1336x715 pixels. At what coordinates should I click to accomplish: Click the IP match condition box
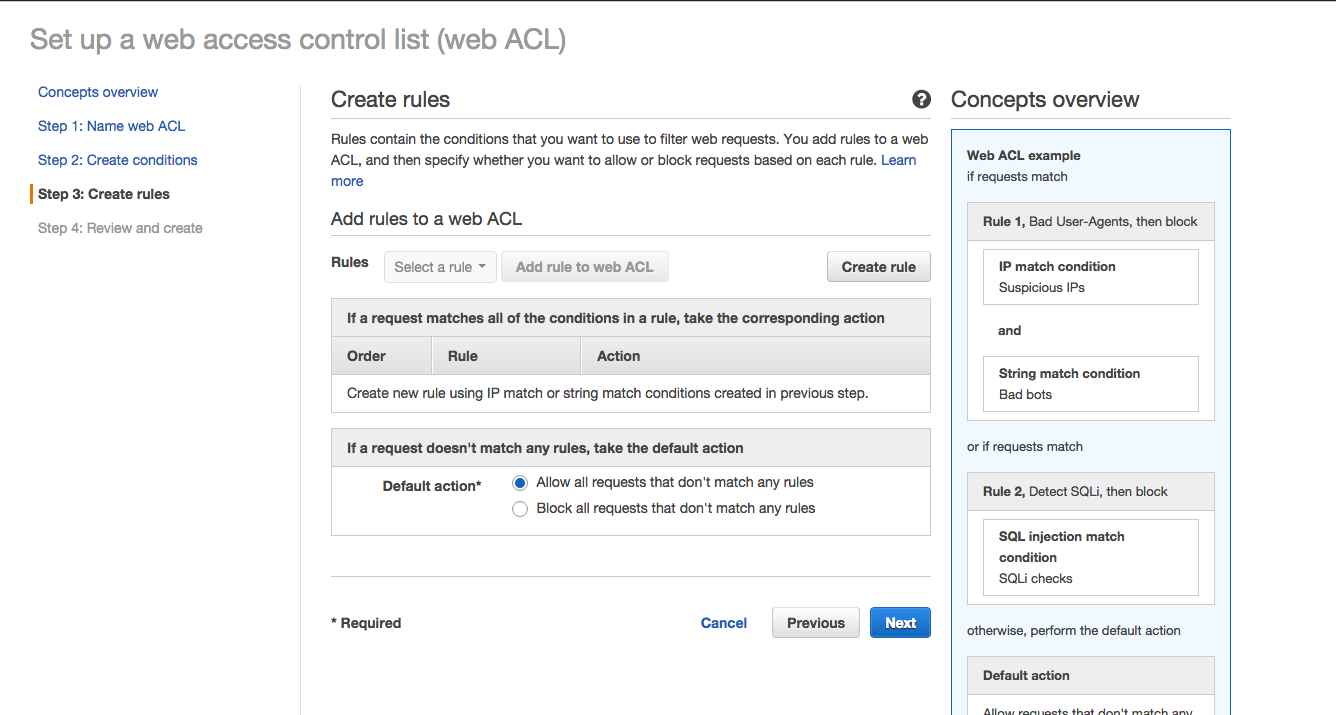[x=1091, y=277]
